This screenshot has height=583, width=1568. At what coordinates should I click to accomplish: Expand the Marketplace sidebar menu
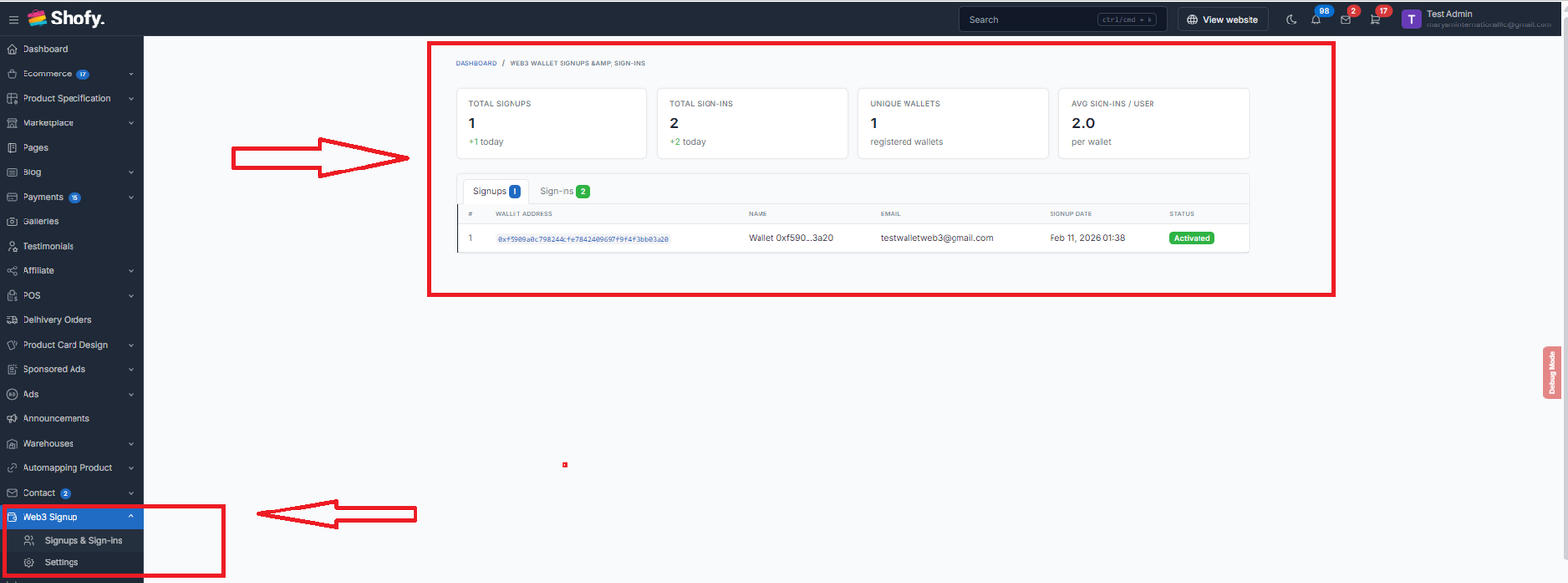pos(48,123)
